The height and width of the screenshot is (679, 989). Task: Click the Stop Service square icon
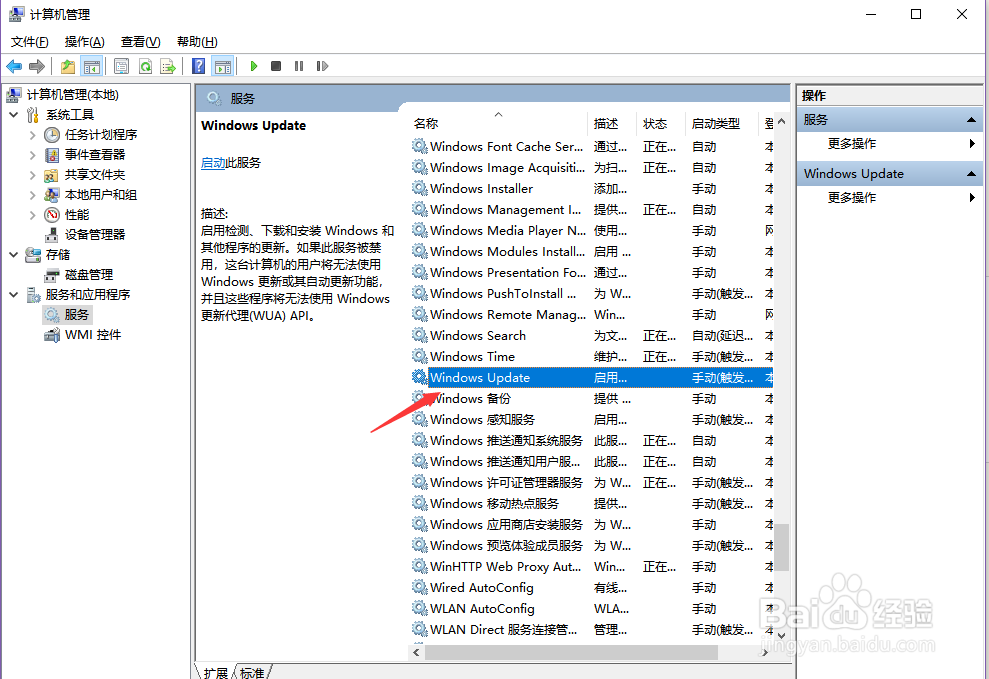point(276,66)
